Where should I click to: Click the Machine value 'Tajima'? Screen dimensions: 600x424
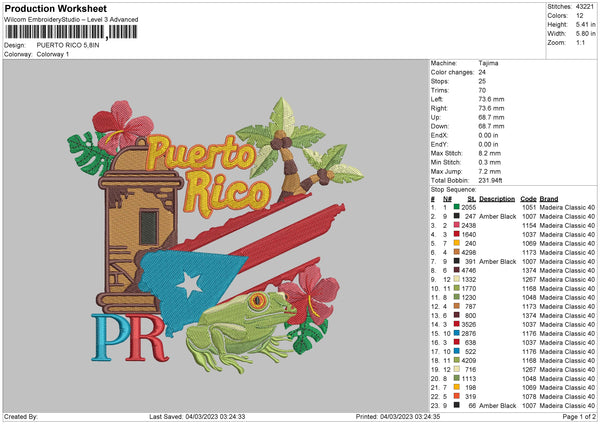pos(488,63)
